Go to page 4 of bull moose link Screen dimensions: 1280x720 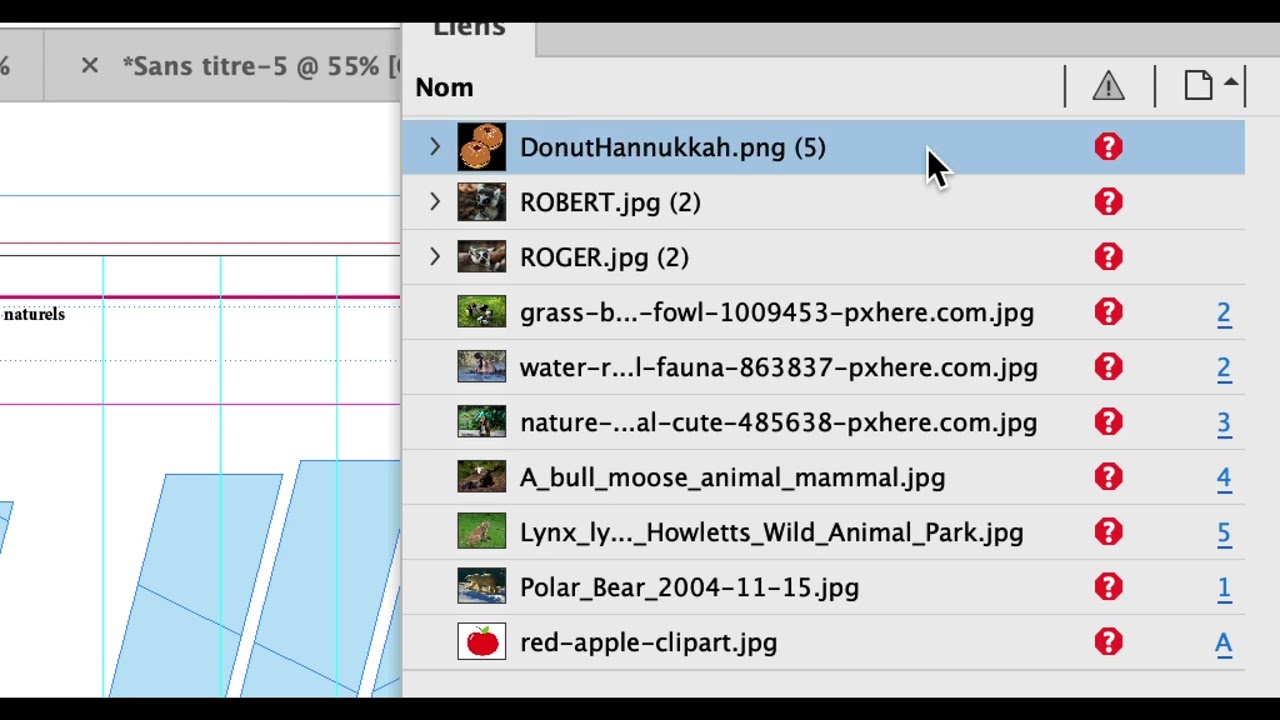tap(1224, 478)
